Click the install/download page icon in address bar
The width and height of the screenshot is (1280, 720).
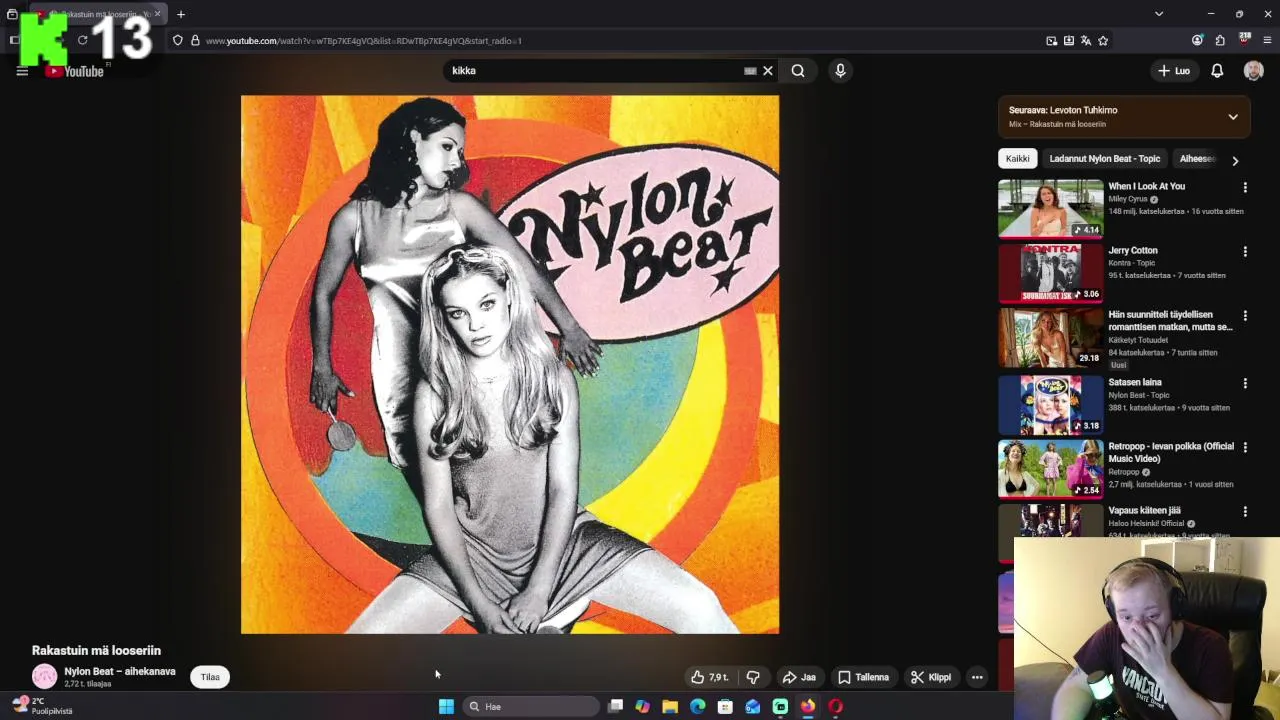1069,41
